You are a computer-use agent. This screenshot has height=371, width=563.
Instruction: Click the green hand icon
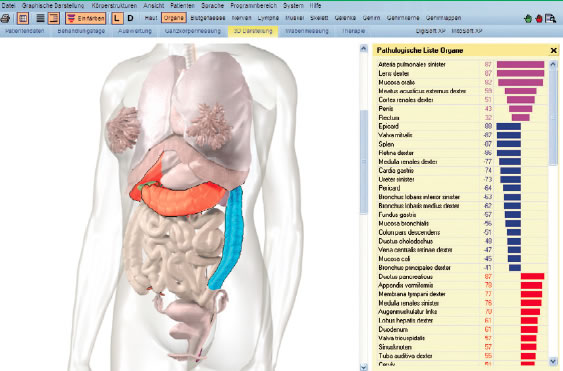(527, 19)
